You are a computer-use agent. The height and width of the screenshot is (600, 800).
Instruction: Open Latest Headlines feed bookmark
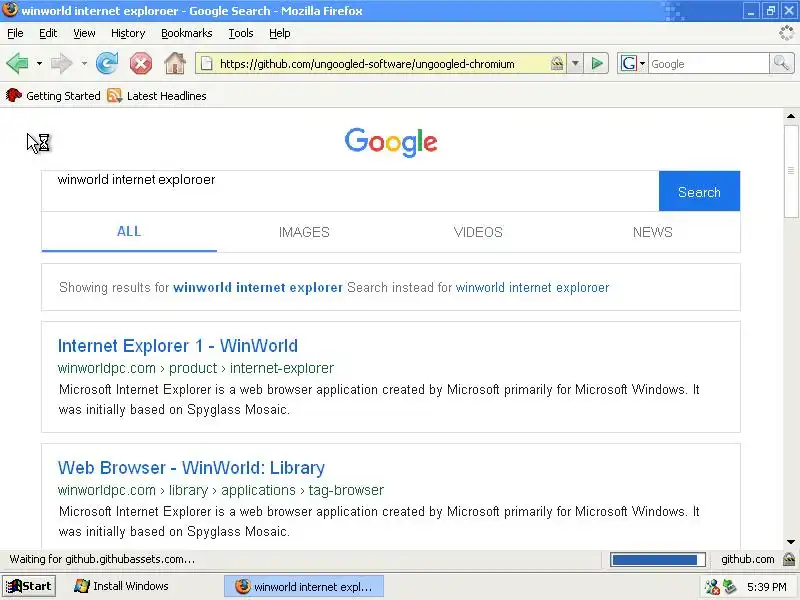(x=157, y=96)
